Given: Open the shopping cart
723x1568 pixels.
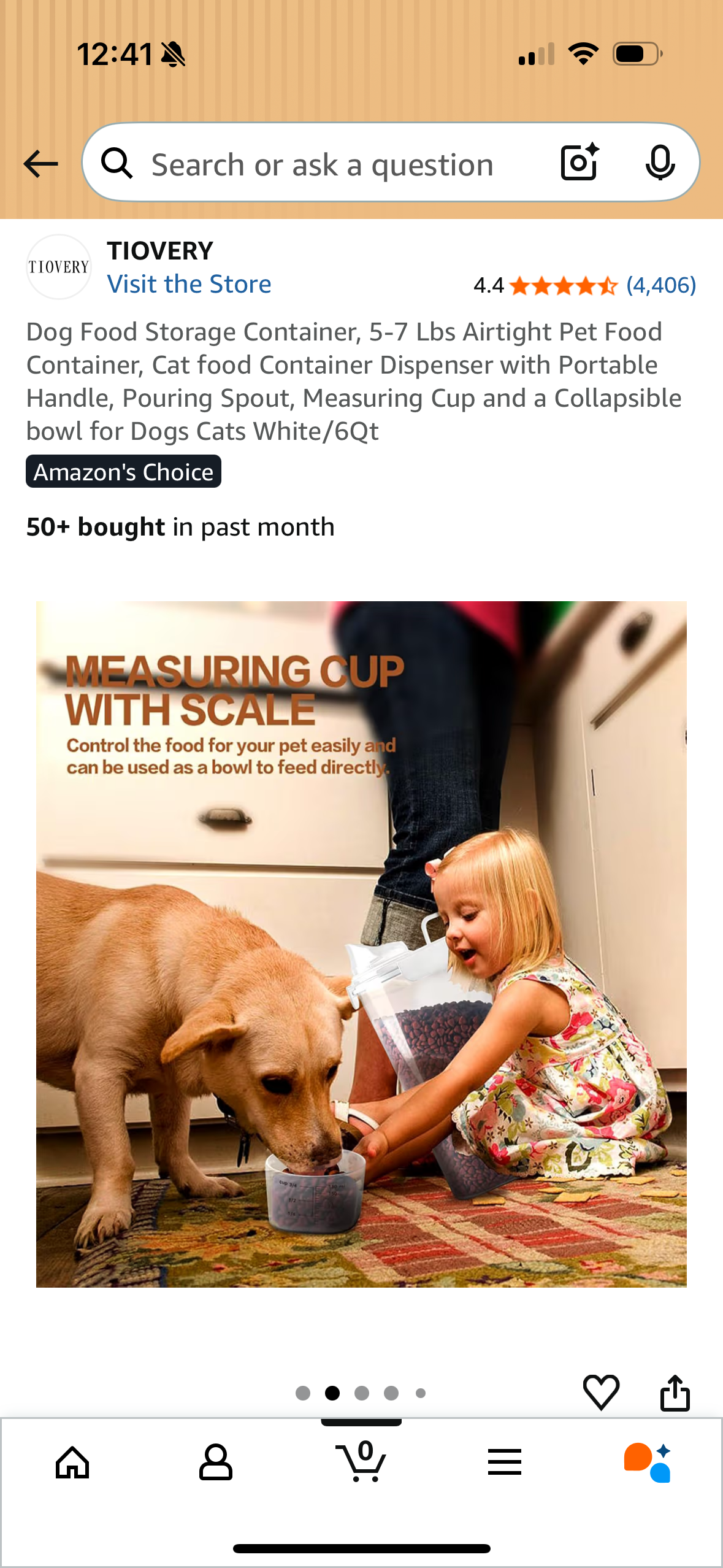Looking at the screenshot, I should 361,1461.
